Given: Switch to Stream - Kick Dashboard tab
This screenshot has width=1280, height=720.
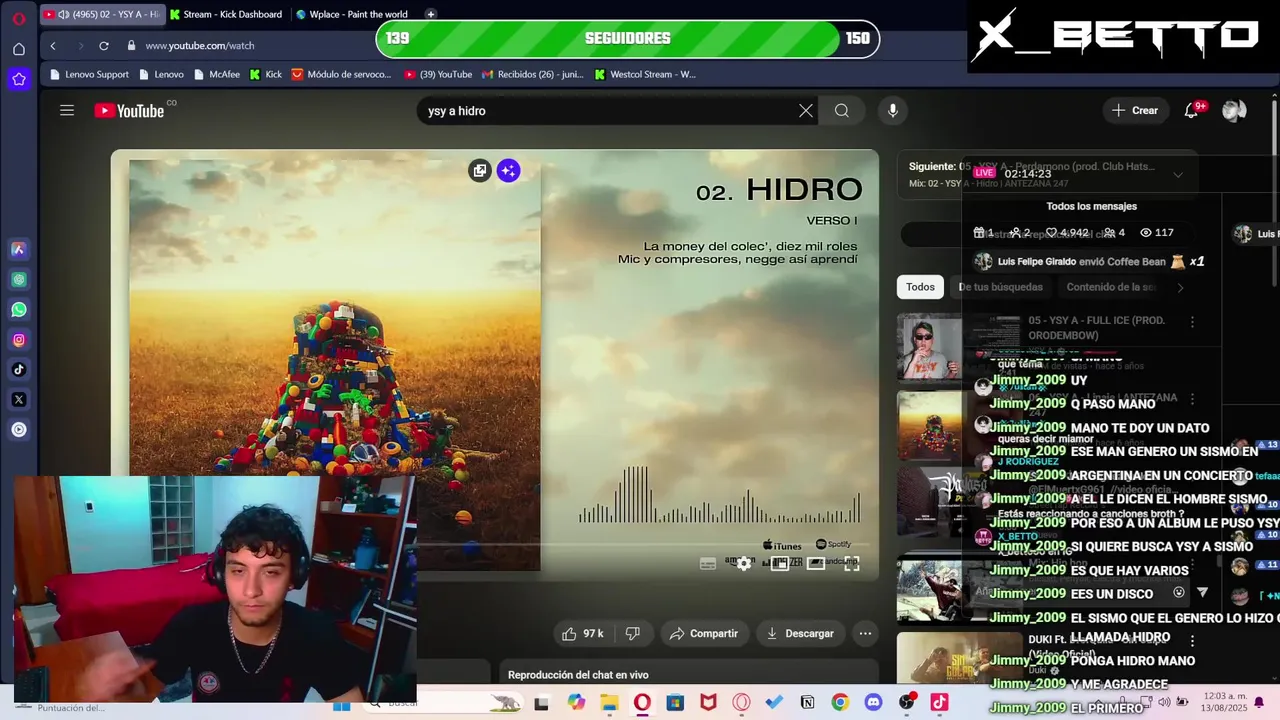Looking at the screenshot, I should point(226,14).
